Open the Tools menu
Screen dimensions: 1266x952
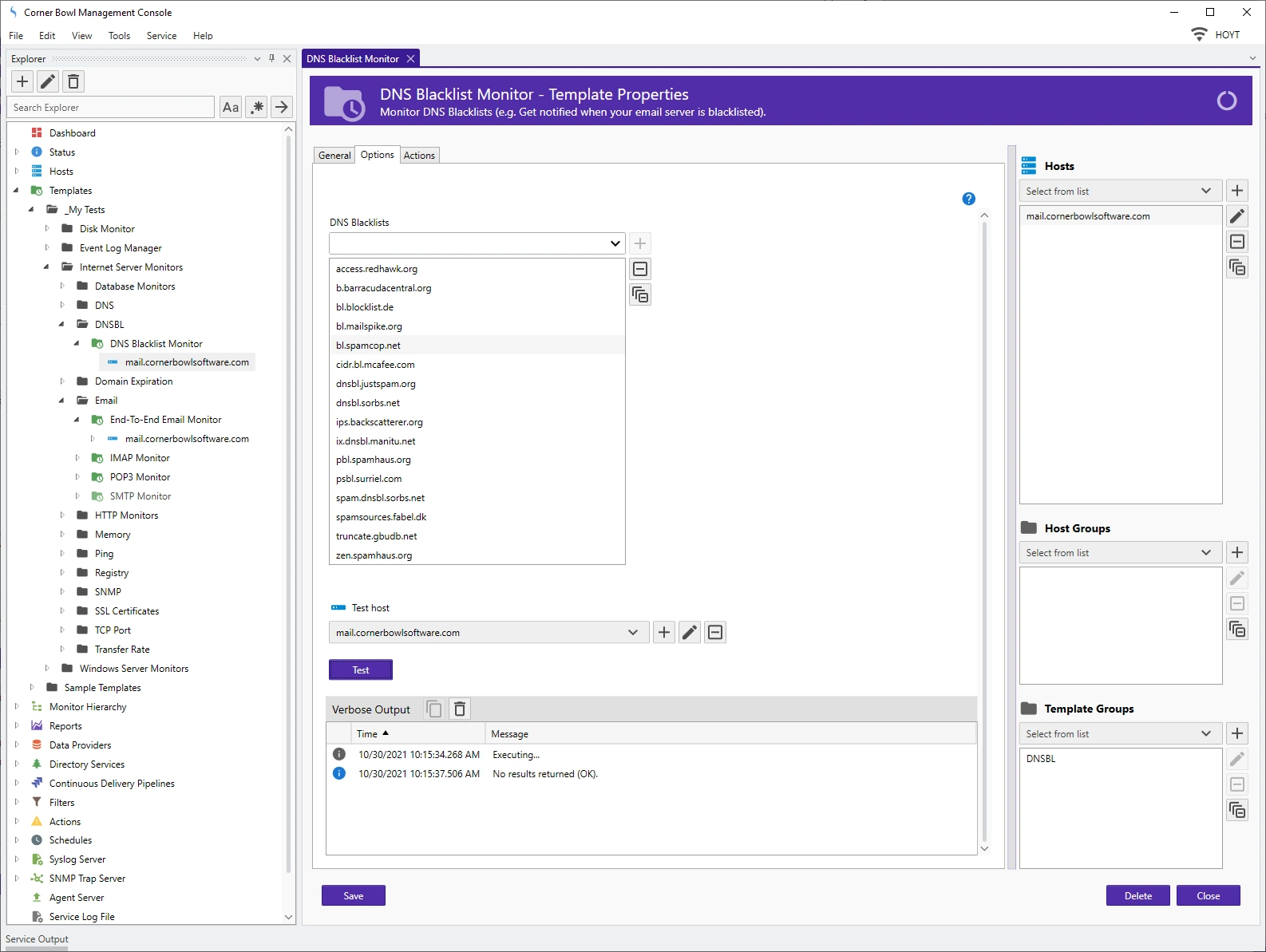click(x=119, y=36)
